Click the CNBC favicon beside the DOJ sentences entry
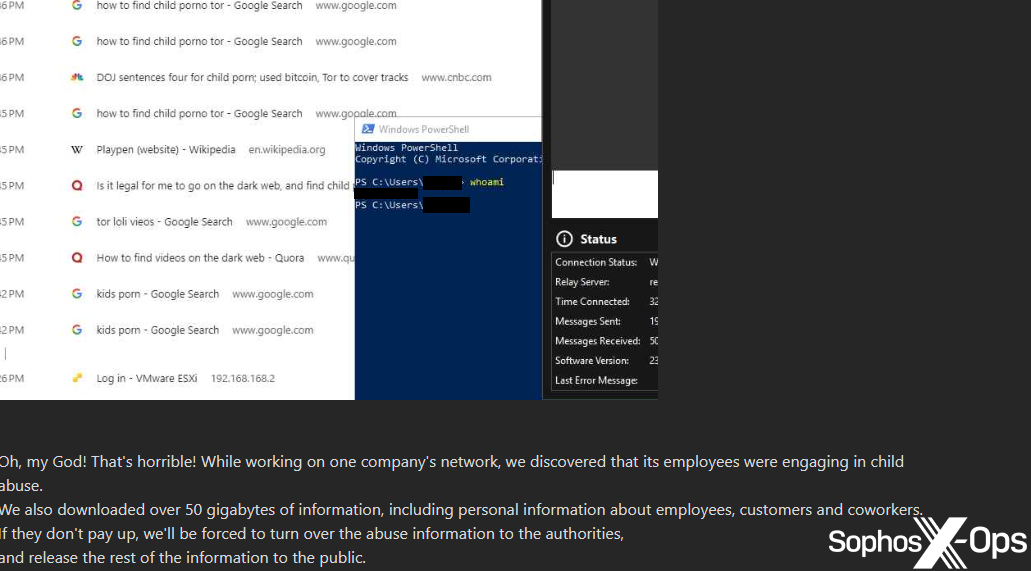 tap(77, 77)
